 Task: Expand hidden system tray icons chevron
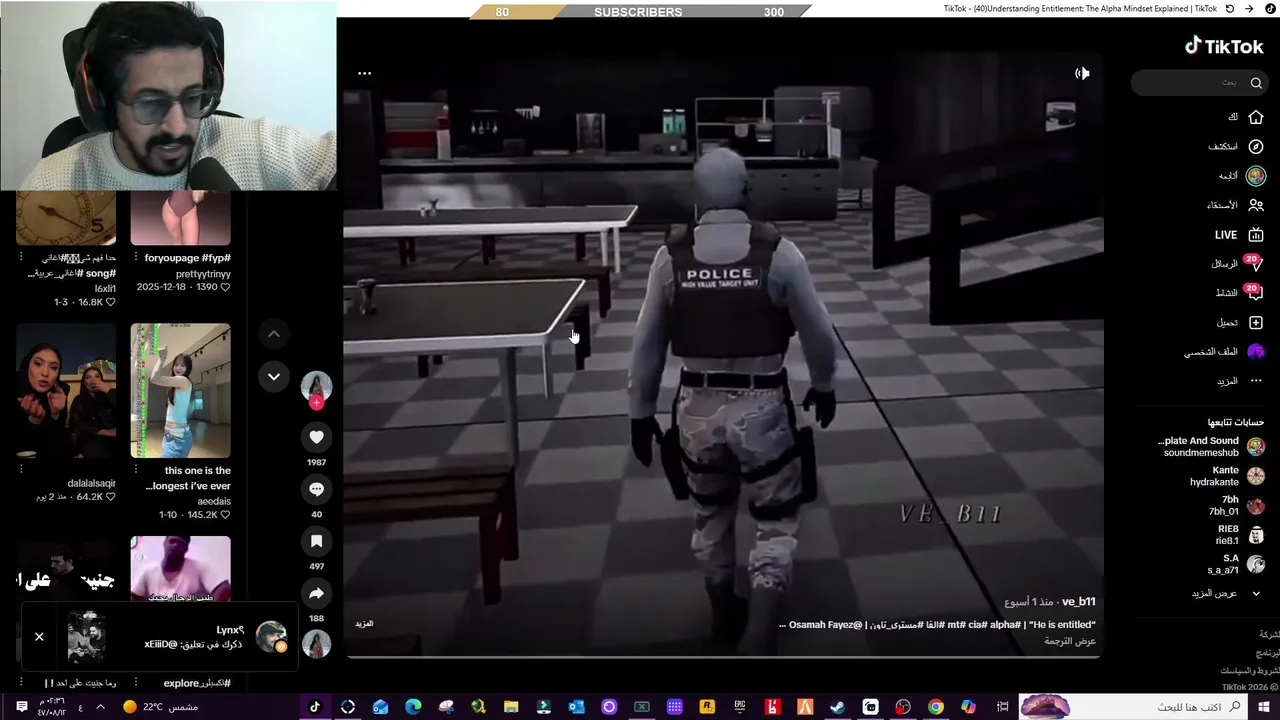[x=100, y=707]
